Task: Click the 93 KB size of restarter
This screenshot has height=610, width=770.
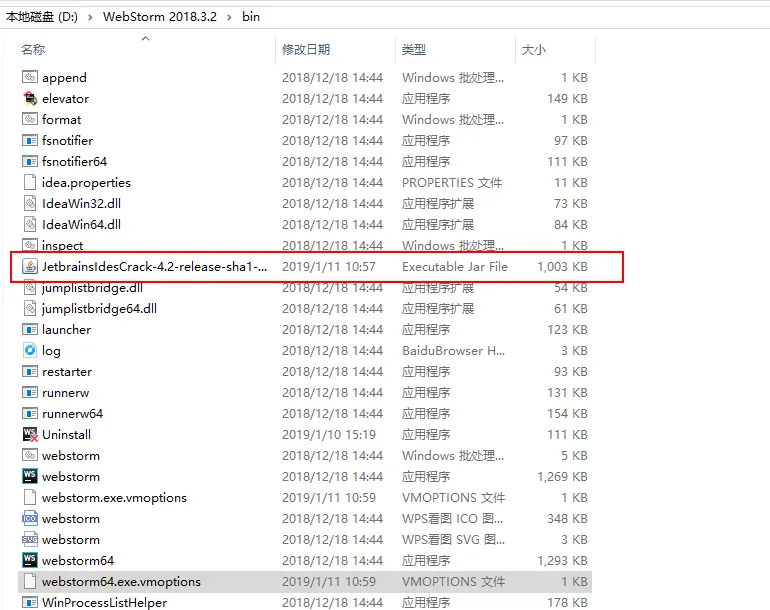Action: [571, 372]
